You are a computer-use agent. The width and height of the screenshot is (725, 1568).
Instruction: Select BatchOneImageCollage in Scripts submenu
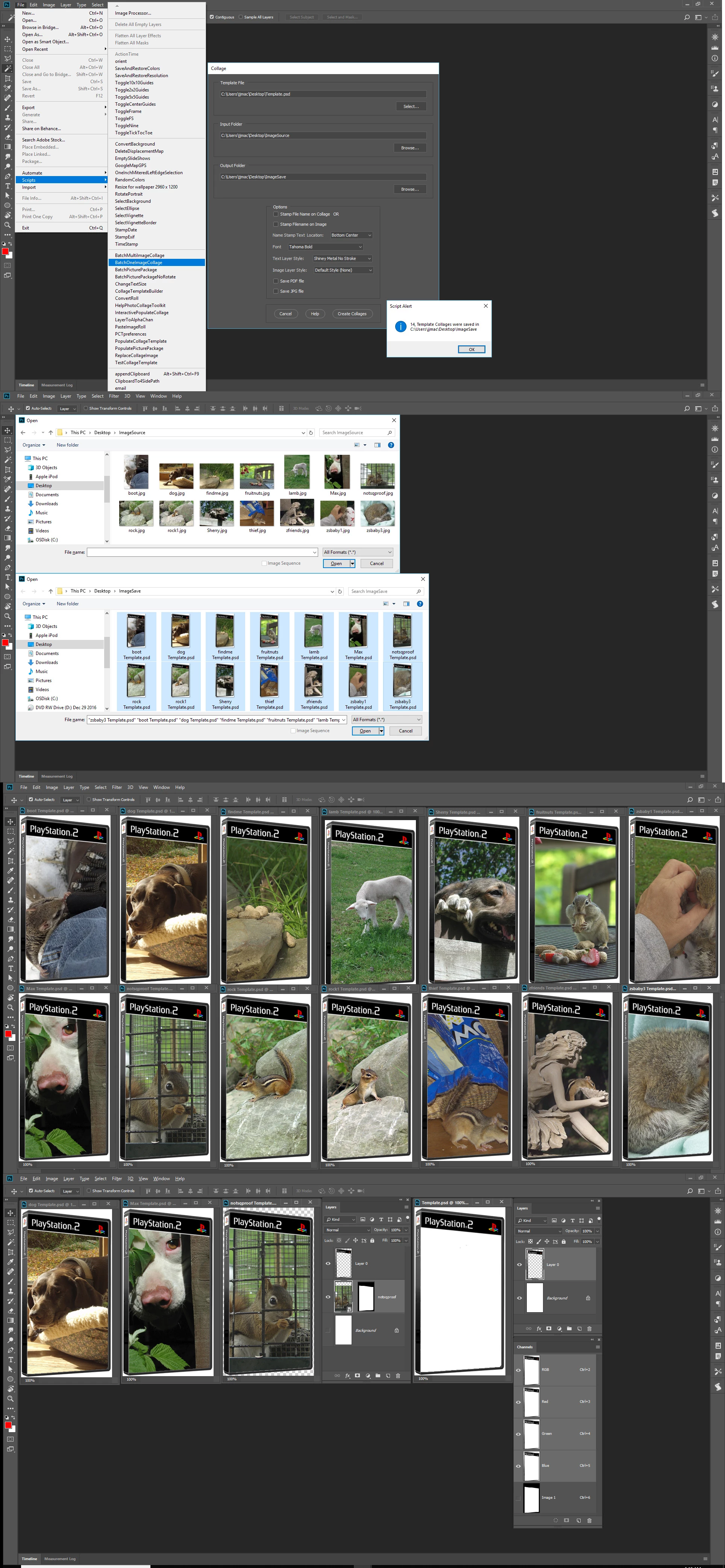tap(139, 262)
